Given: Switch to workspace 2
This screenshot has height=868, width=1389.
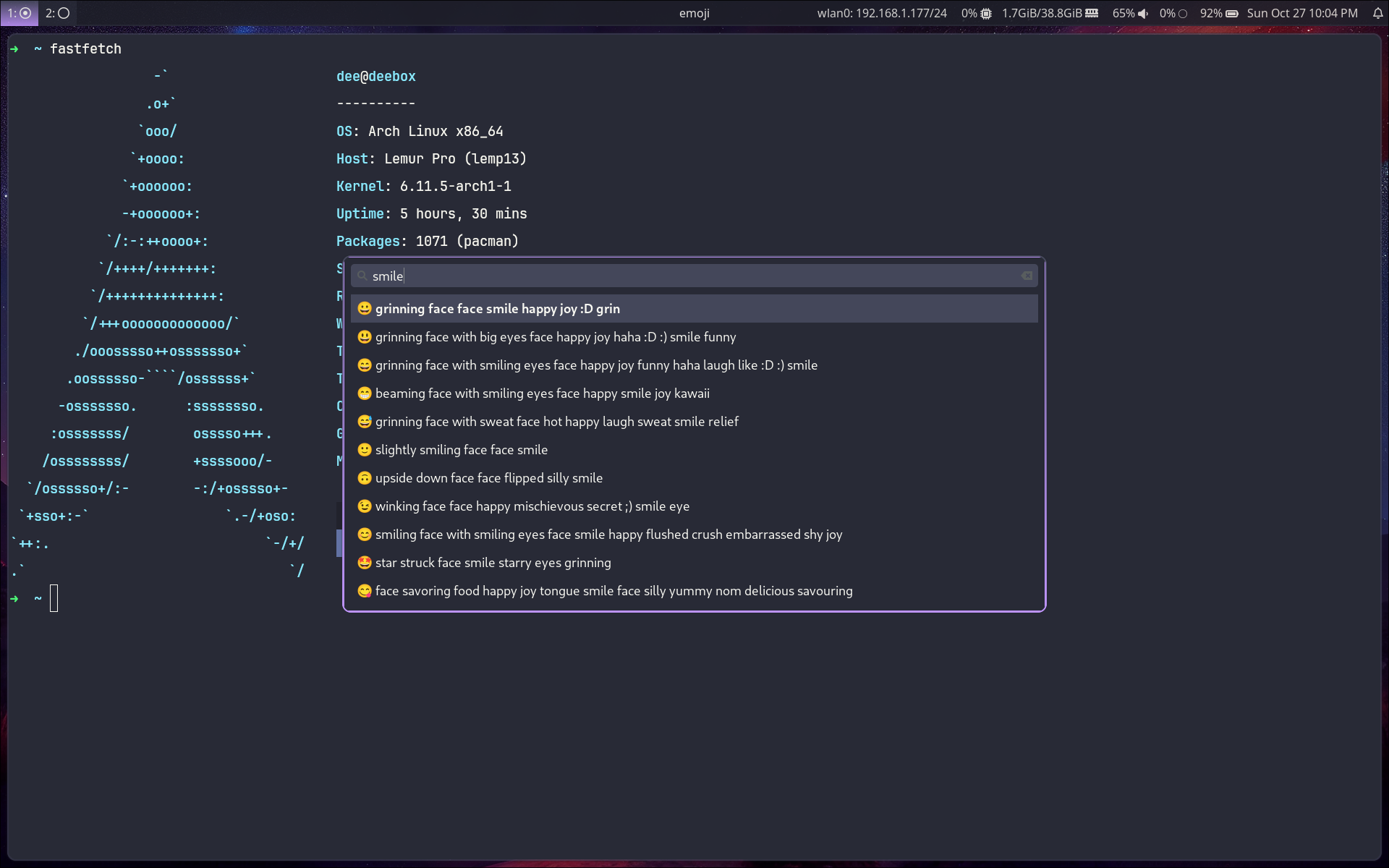Looking at the screenshot, I should click(x=57, y=13).
